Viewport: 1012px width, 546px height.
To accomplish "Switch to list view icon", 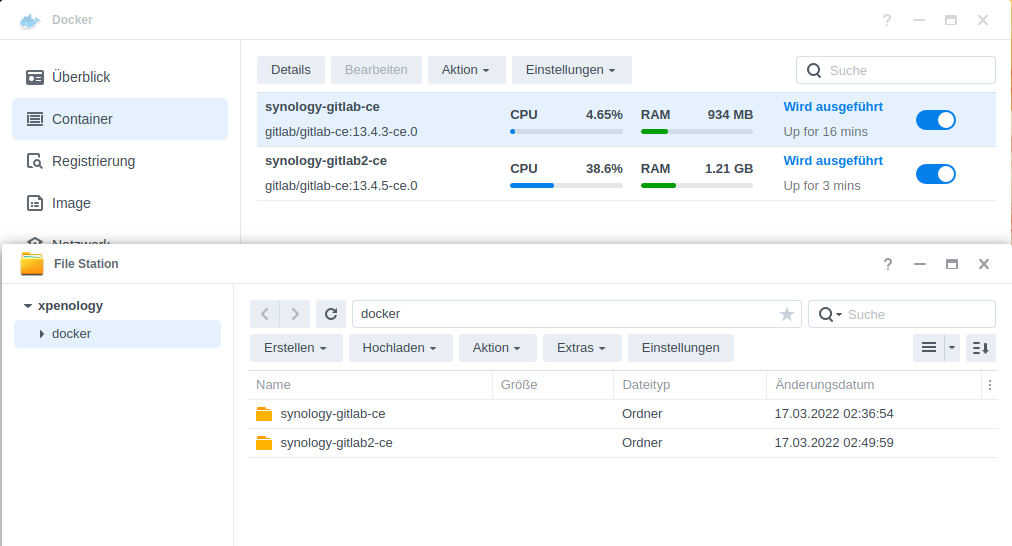I will tap(929, 348).
